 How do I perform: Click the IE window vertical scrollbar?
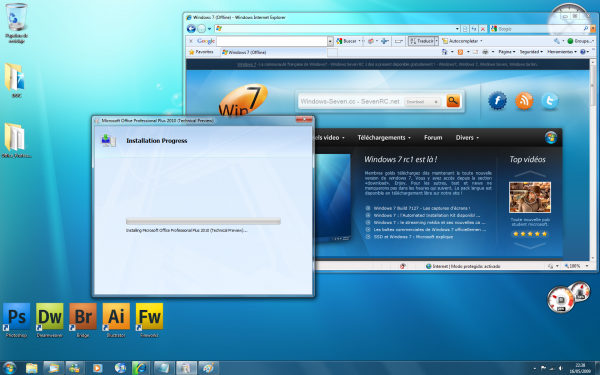pos(593,161)
